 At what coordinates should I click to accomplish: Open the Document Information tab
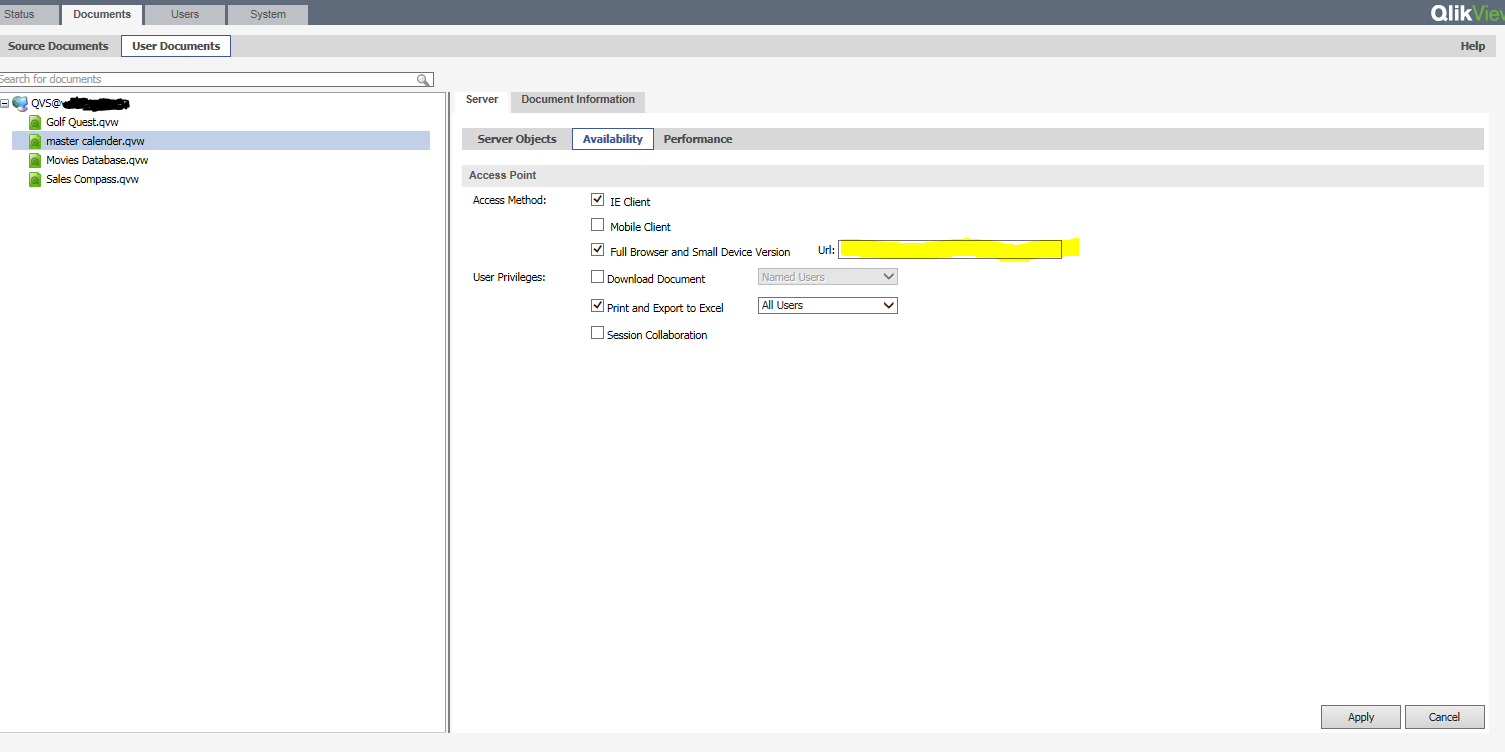coord(578,100)
